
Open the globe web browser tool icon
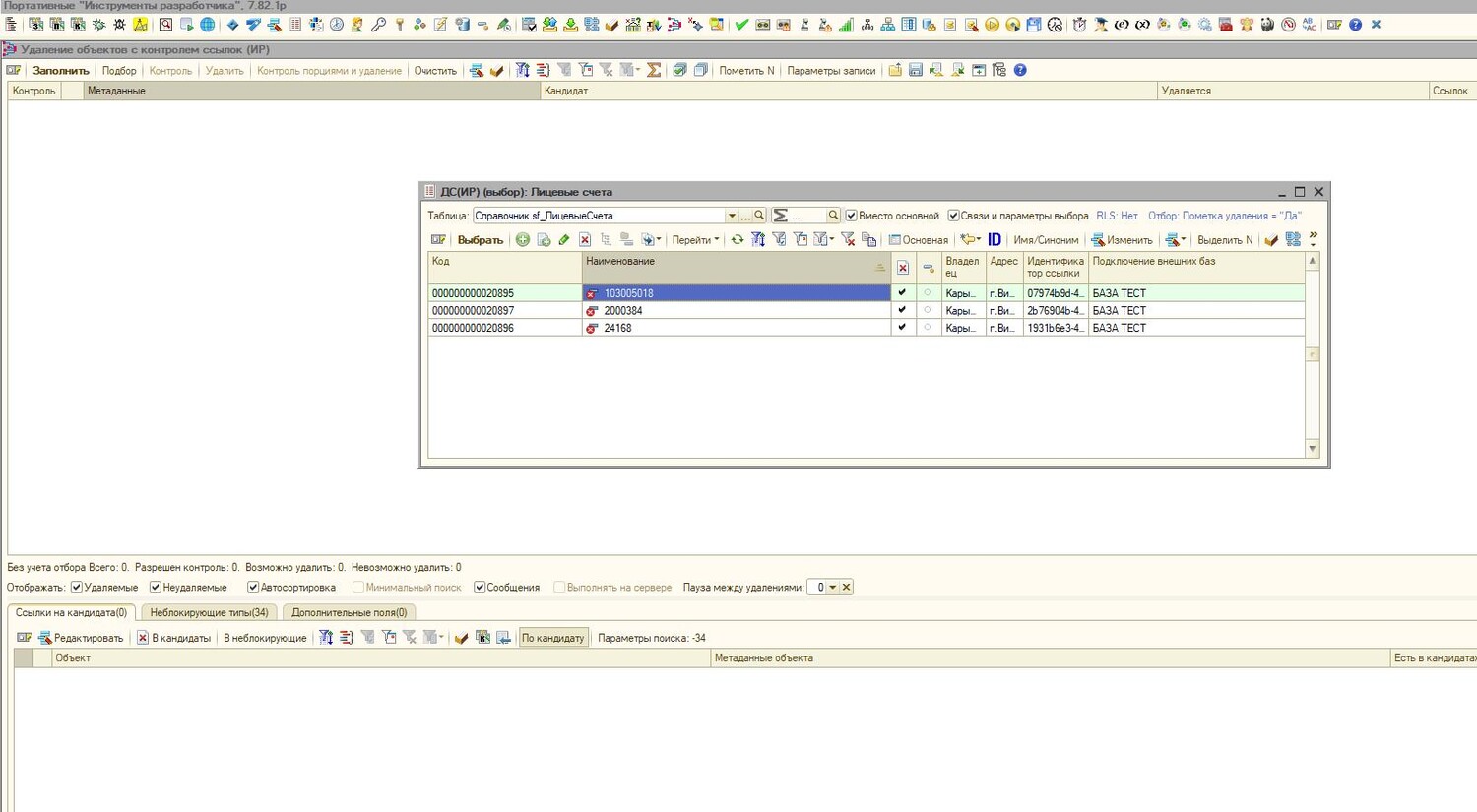click(207, 25)
